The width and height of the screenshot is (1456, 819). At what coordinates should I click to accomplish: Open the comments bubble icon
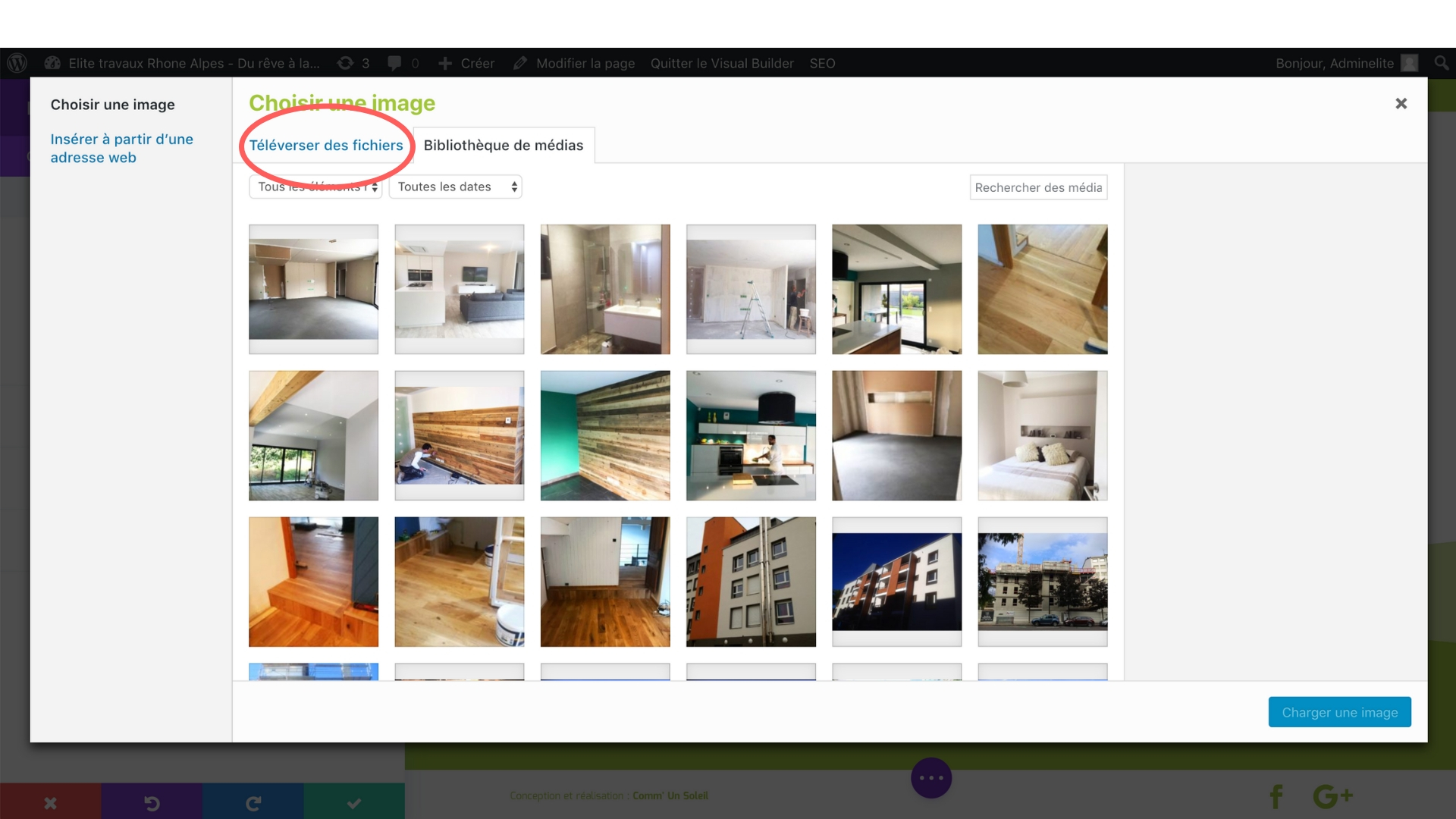(x=403, y=63)
